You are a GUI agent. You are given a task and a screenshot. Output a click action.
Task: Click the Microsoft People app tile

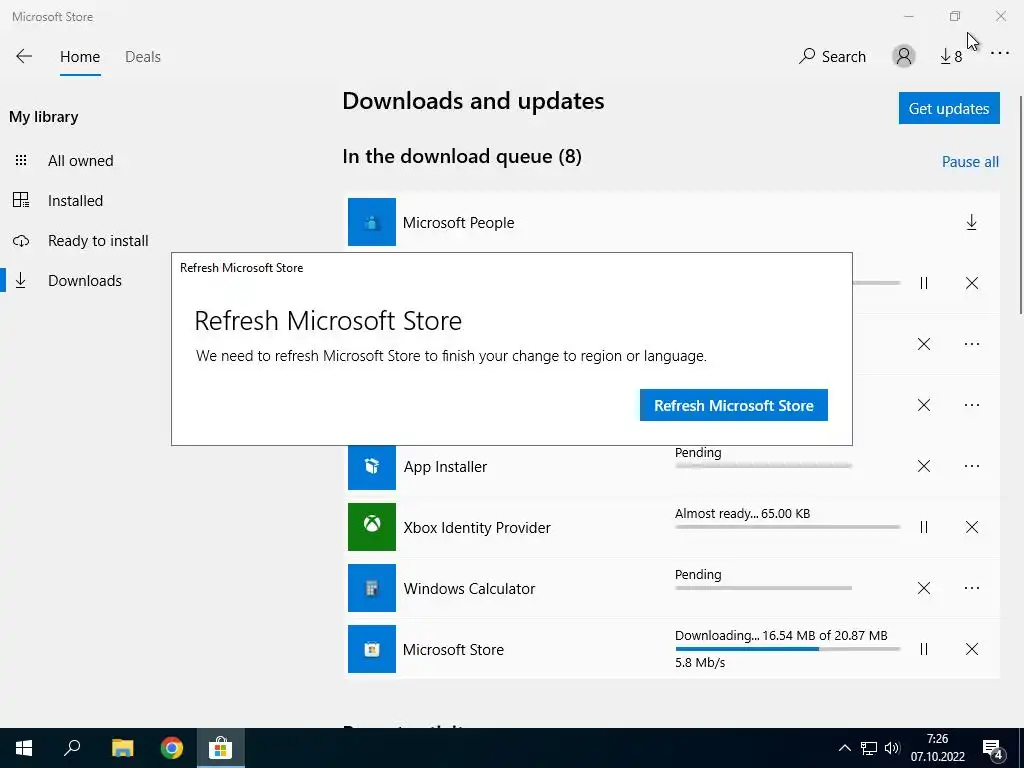point(372,222)
